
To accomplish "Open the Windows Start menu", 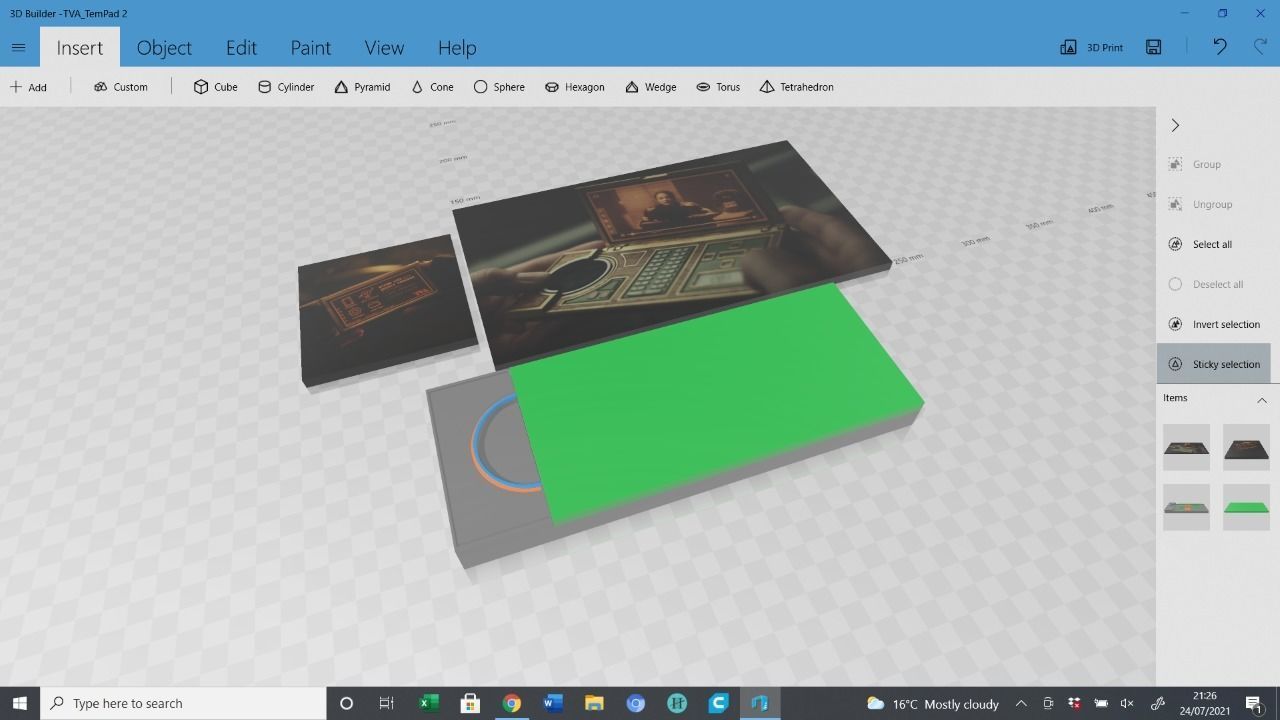I will click(19, 703).
